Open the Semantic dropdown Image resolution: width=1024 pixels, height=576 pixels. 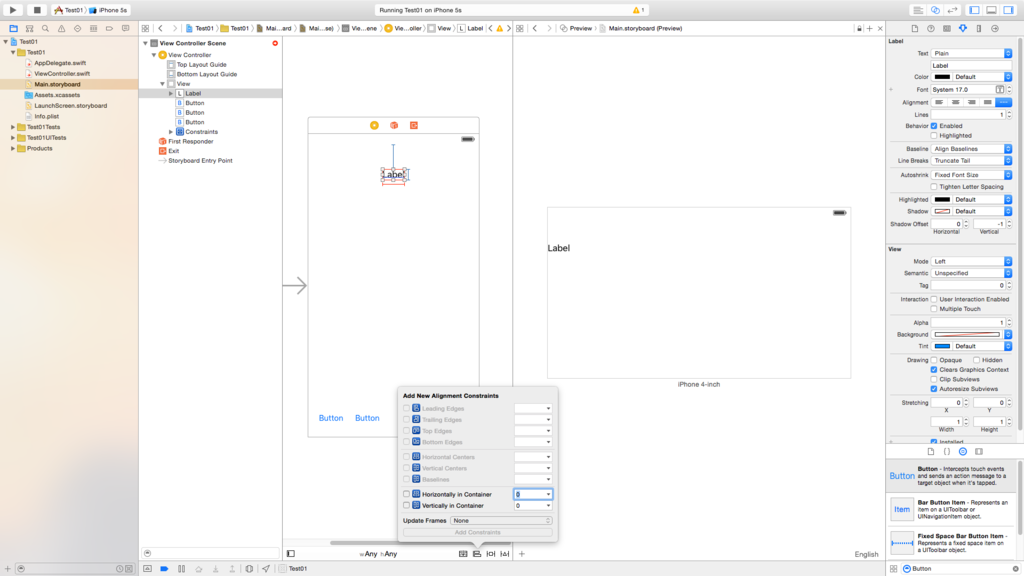click(971, 273)
